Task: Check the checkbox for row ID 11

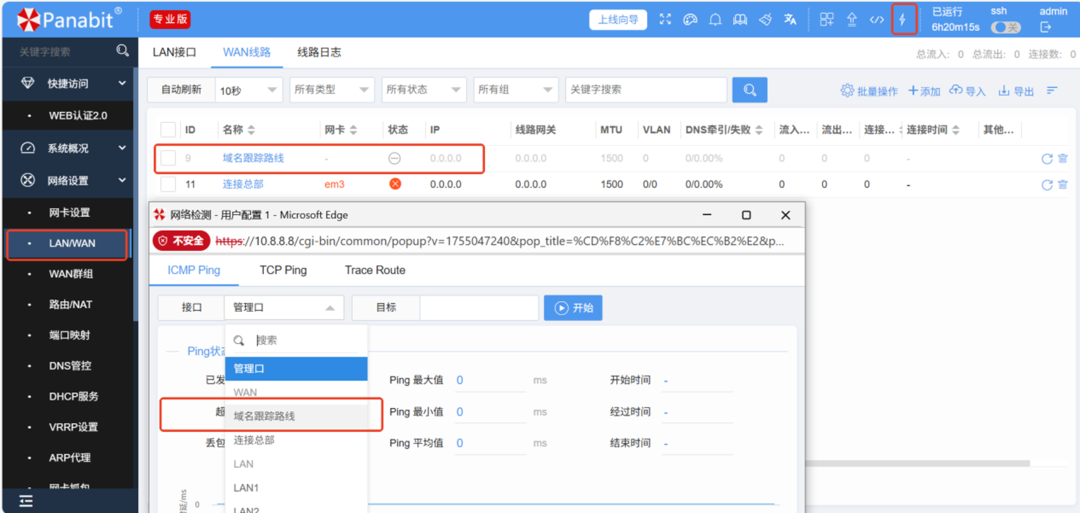Action: (x=168, y=184)
